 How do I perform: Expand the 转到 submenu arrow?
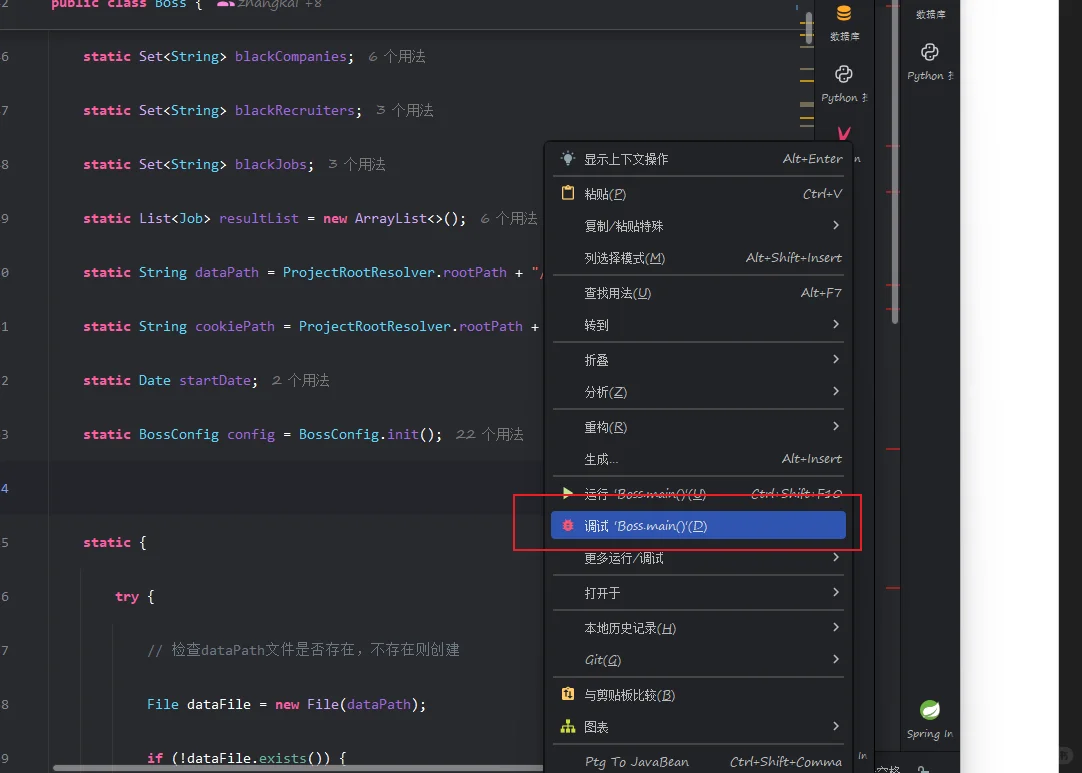pyautogui.click(x=836, y=324)
